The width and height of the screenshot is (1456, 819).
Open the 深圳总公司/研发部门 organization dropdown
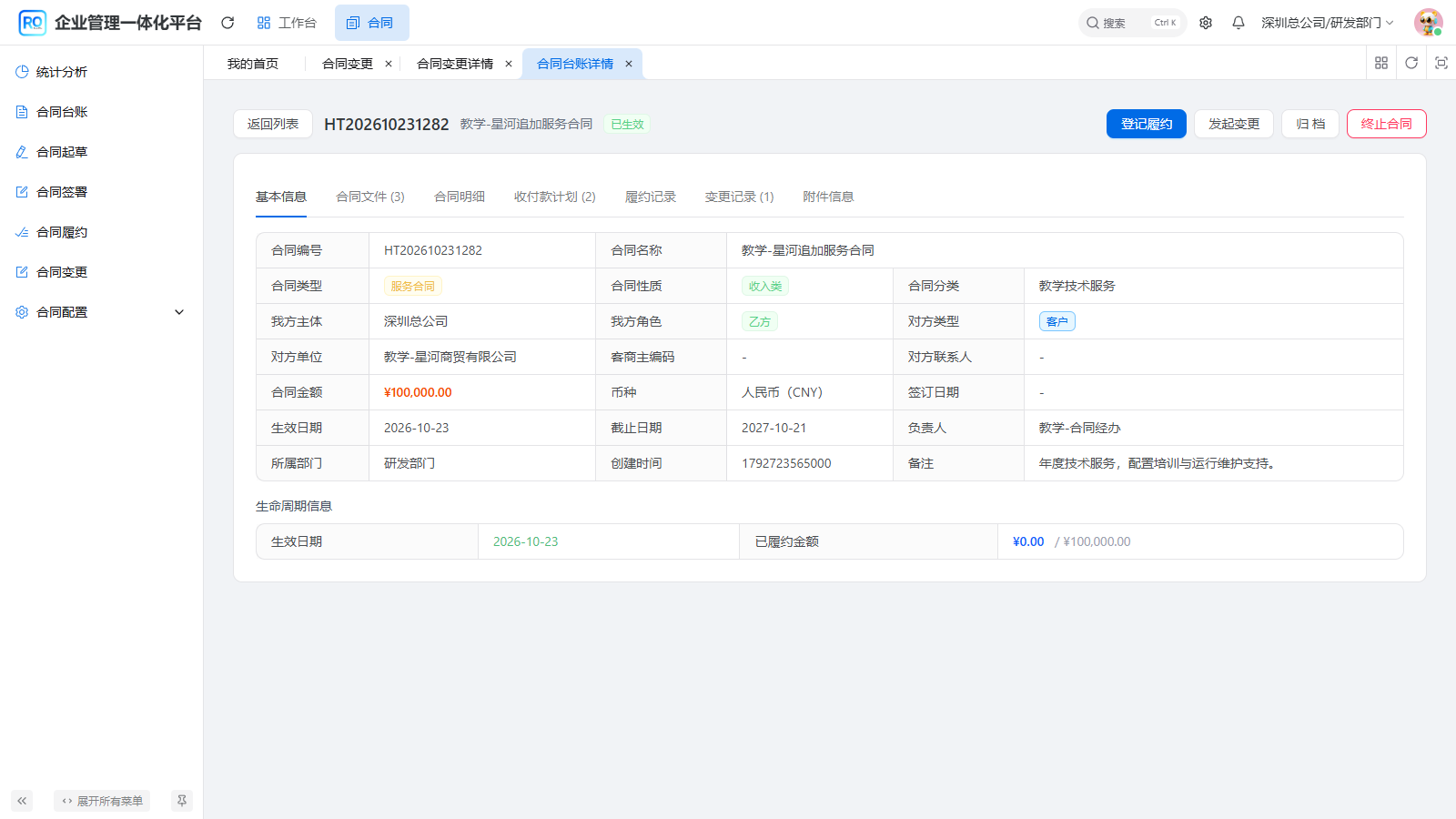click(x=1327, y=23)
